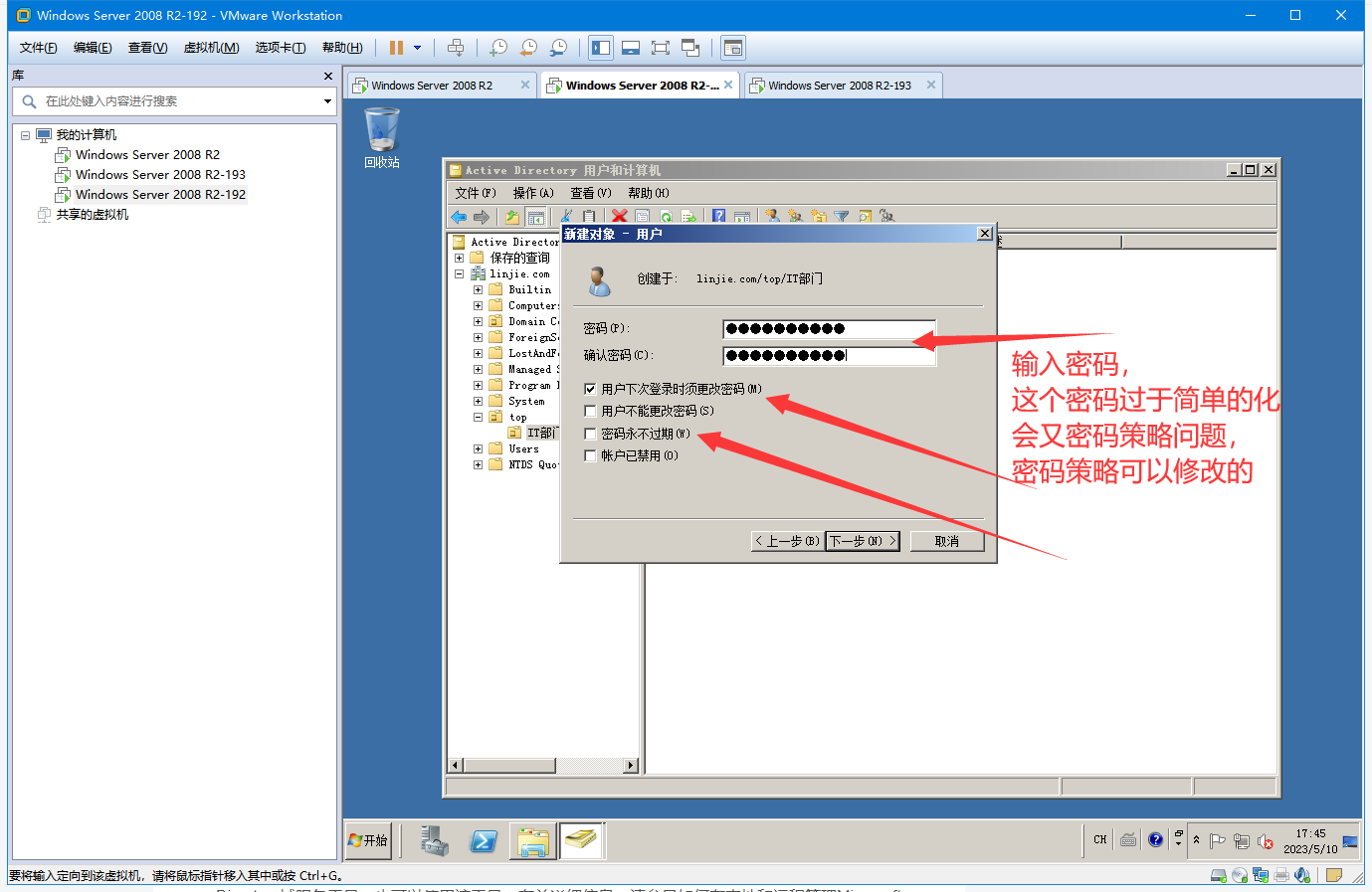Collapse the linjie.com domain node
Screen dimensions: 1372x892
pos(459,273)
